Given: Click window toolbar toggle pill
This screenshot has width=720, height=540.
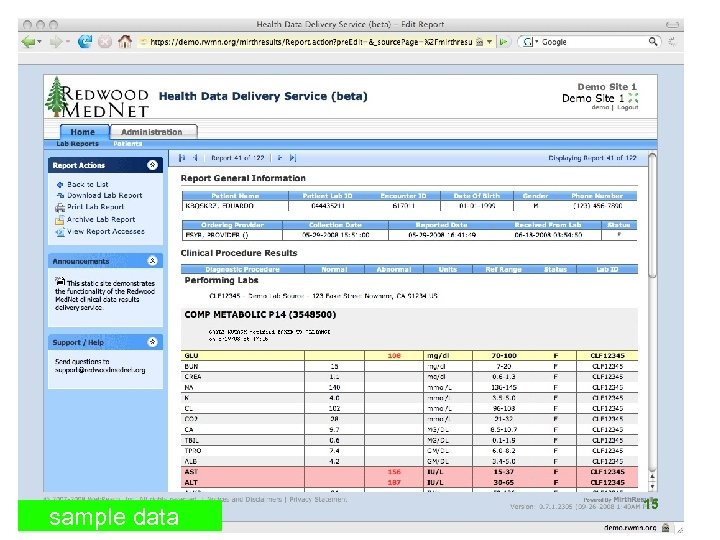Looking at the screenshot, I should tap(672, 24).
